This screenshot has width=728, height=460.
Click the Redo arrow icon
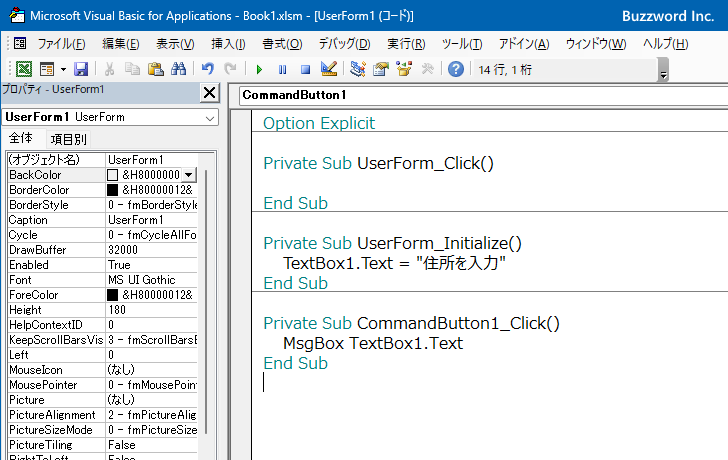[x=230, y=69]
